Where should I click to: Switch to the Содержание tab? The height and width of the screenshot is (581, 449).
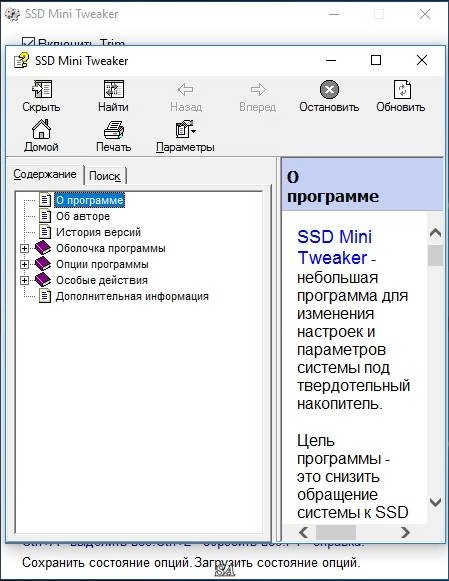point(45,174)
